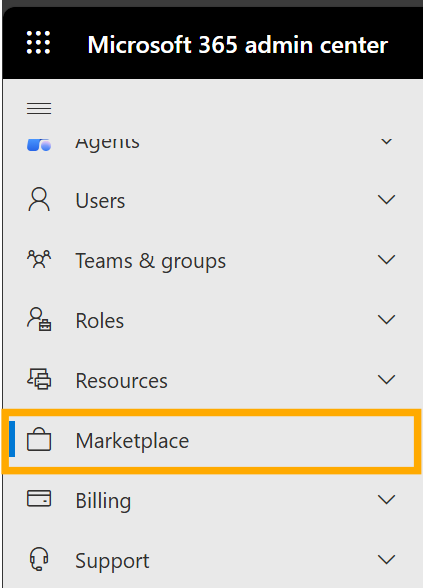The image size is (423, 588).
Task: Click the Billing credit card icon
Action: pos(39,499)
